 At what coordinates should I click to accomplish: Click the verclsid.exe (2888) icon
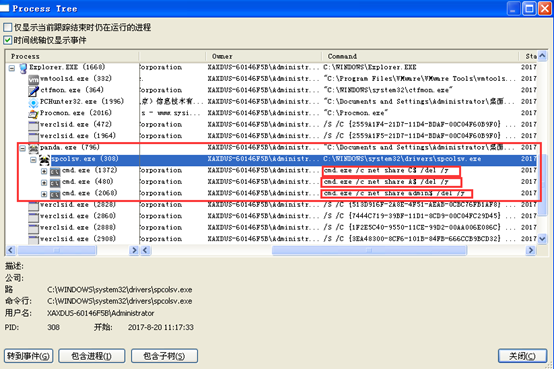point(33,228)
